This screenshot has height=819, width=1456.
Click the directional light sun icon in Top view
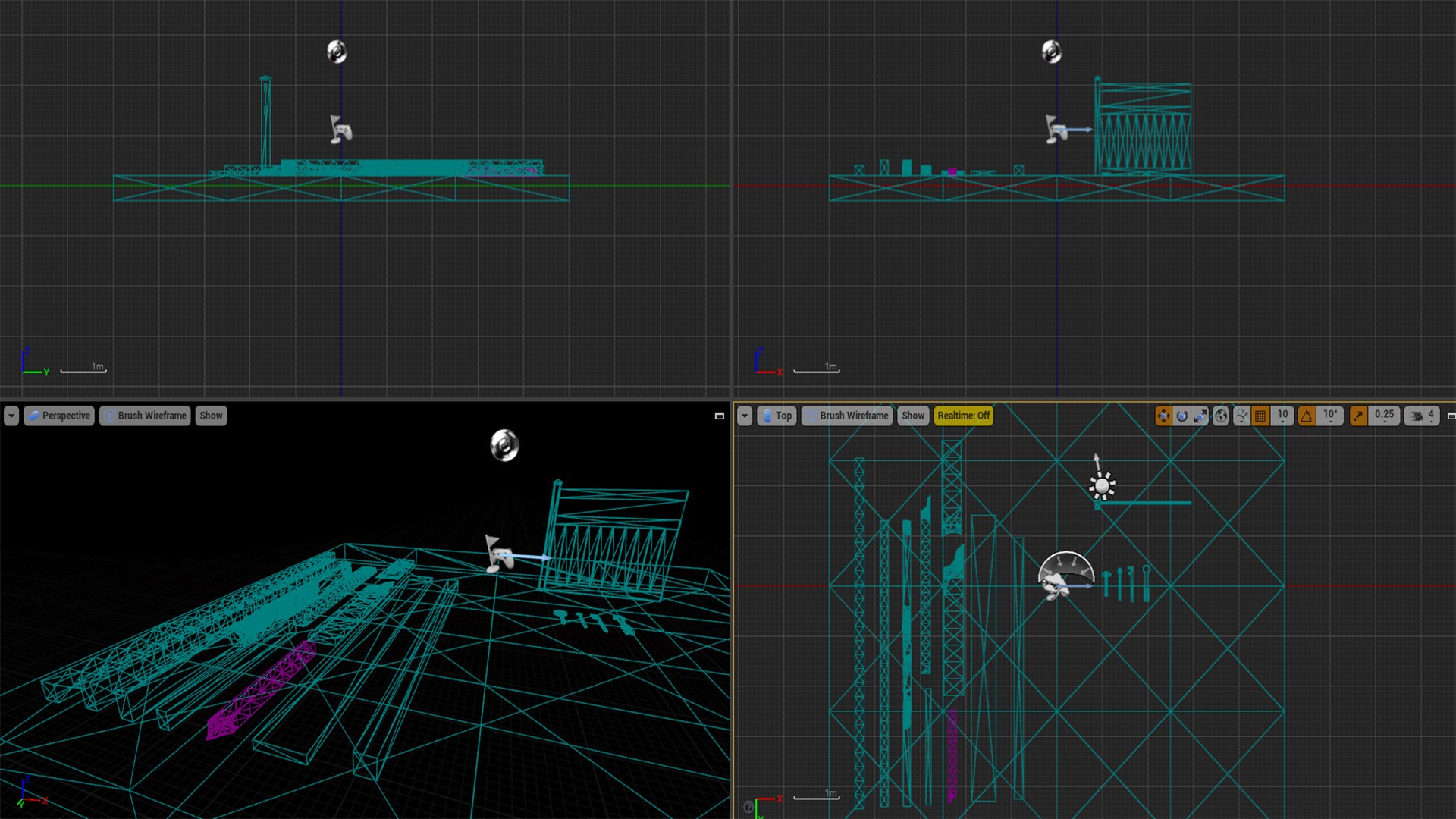(1102, 485)
